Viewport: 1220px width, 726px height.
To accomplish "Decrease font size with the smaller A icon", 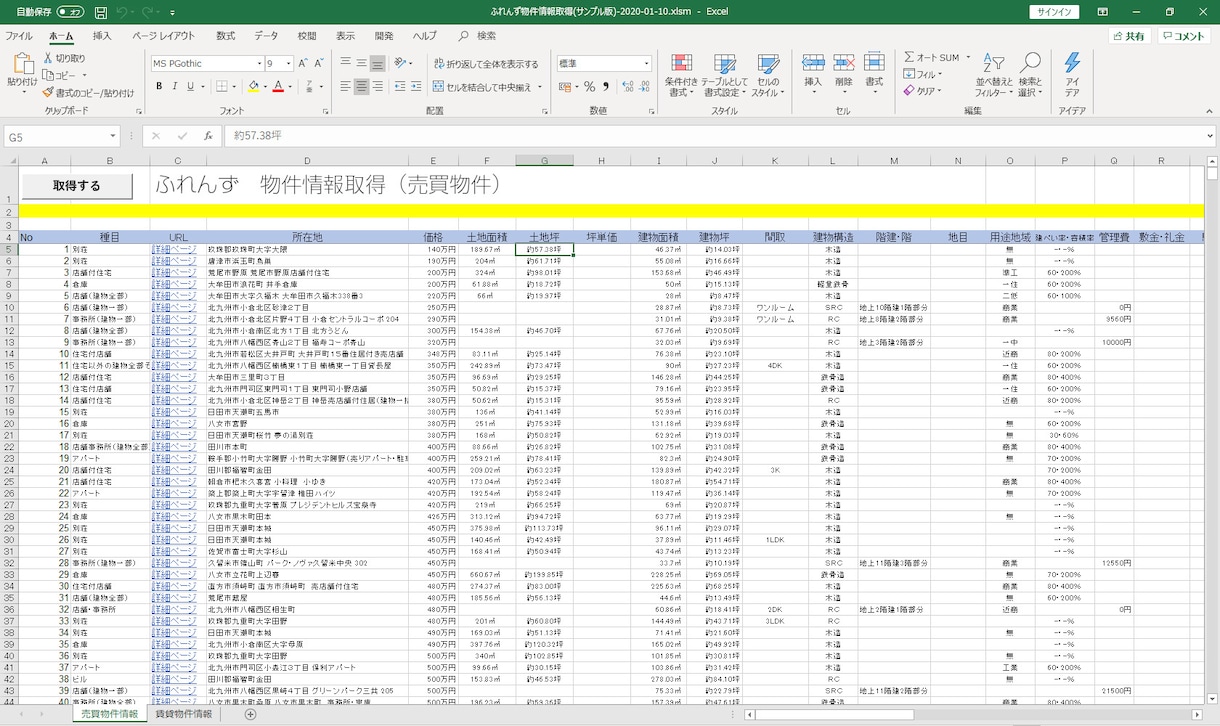I will (320, 63).
